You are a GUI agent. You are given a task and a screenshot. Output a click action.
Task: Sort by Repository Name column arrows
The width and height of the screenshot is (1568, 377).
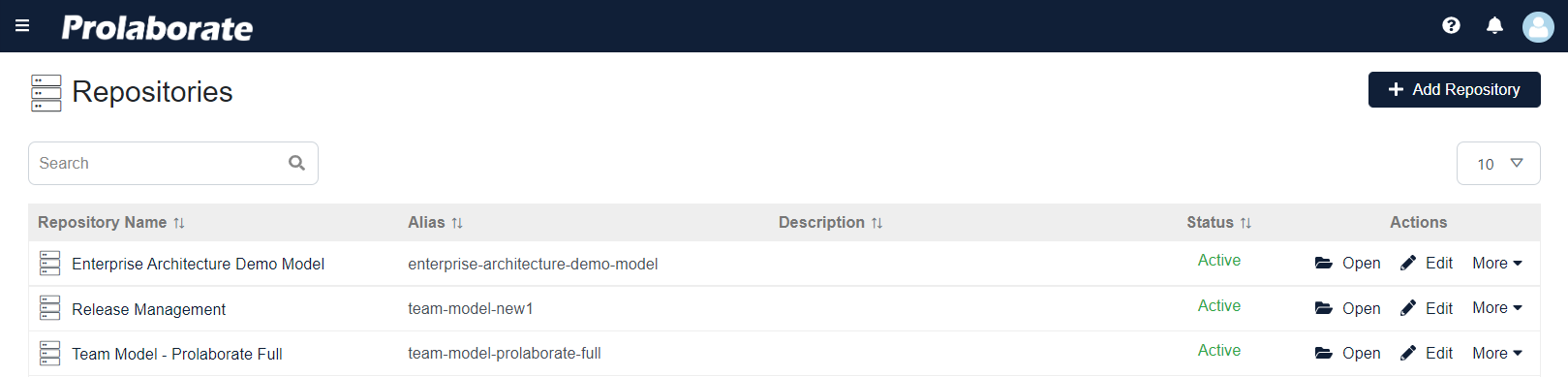pos(179,223)
